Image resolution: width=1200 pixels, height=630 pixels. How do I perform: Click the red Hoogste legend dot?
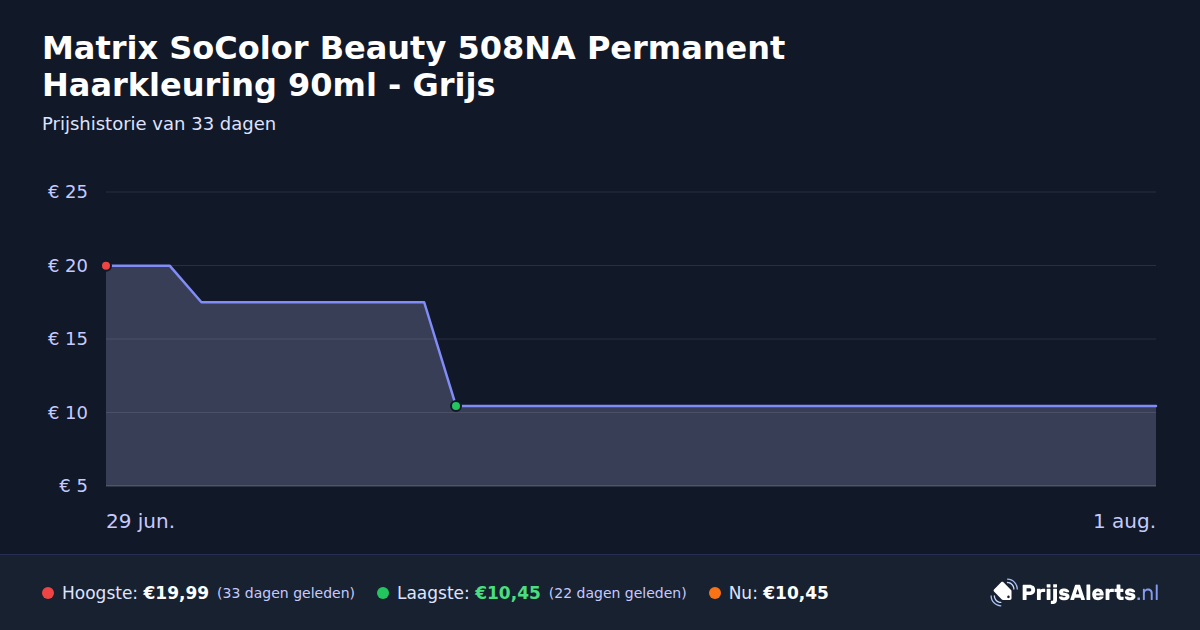tap(48, 593)
